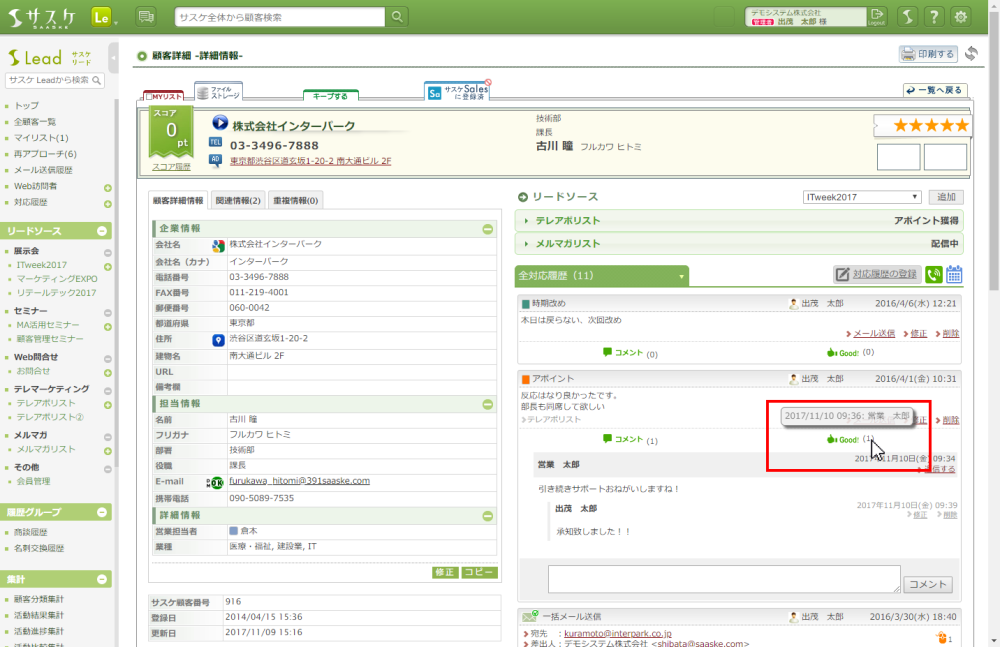This screenshot has width=1000, height=647.
Task: Open the blue calendar icon
Action: click(x=954, y=275)
